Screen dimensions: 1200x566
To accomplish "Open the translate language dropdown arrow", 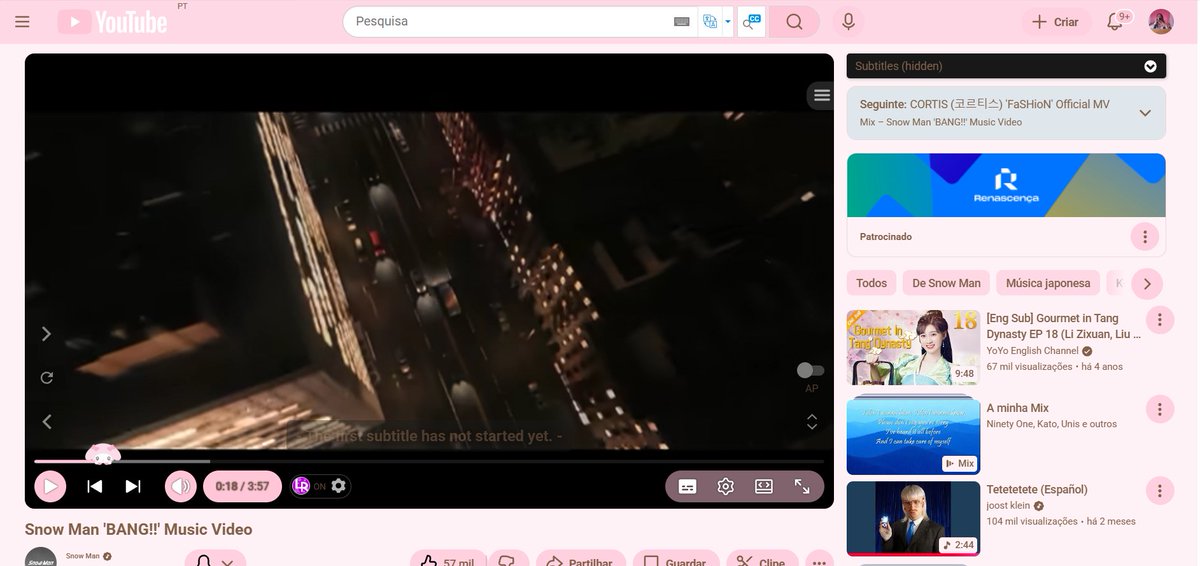I will point(728,22).
